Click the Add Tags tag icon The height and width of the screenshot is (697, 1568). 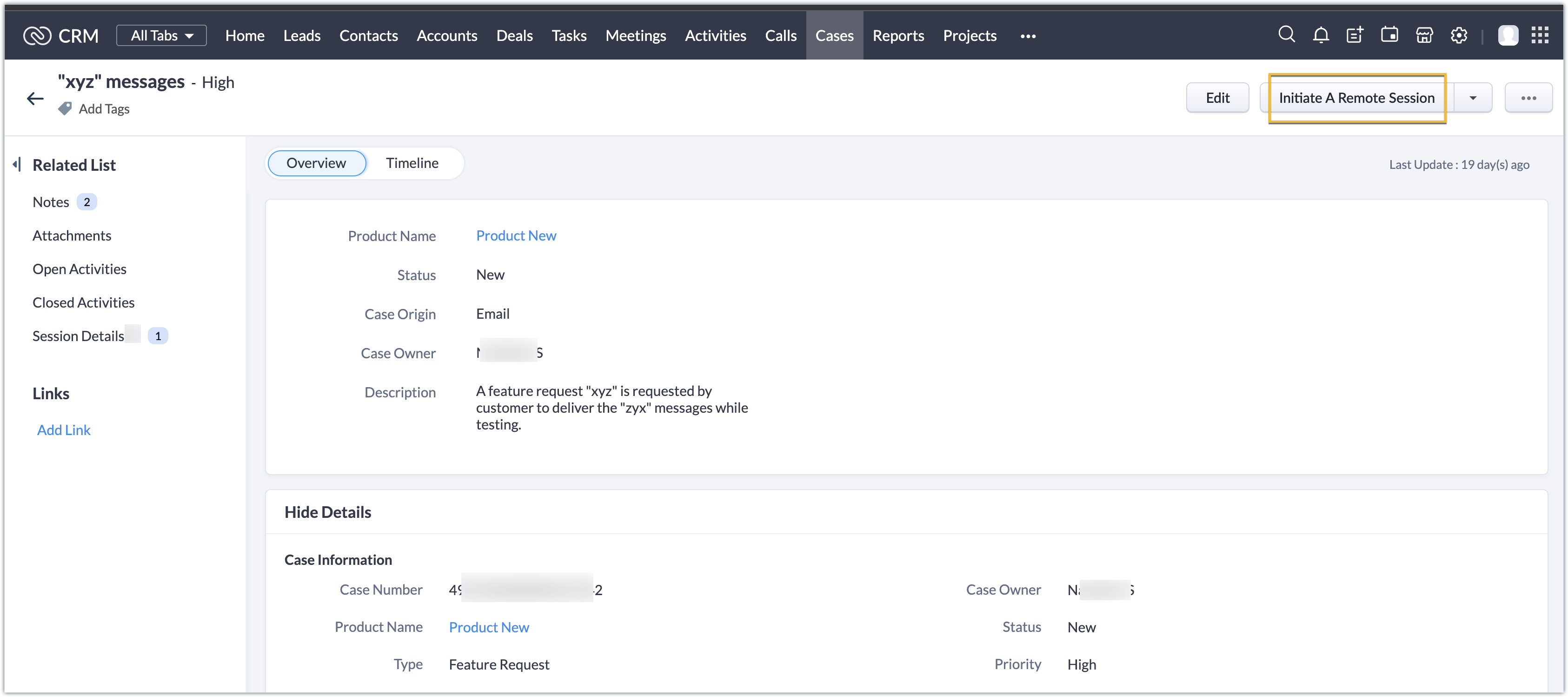tap(65, 109)
